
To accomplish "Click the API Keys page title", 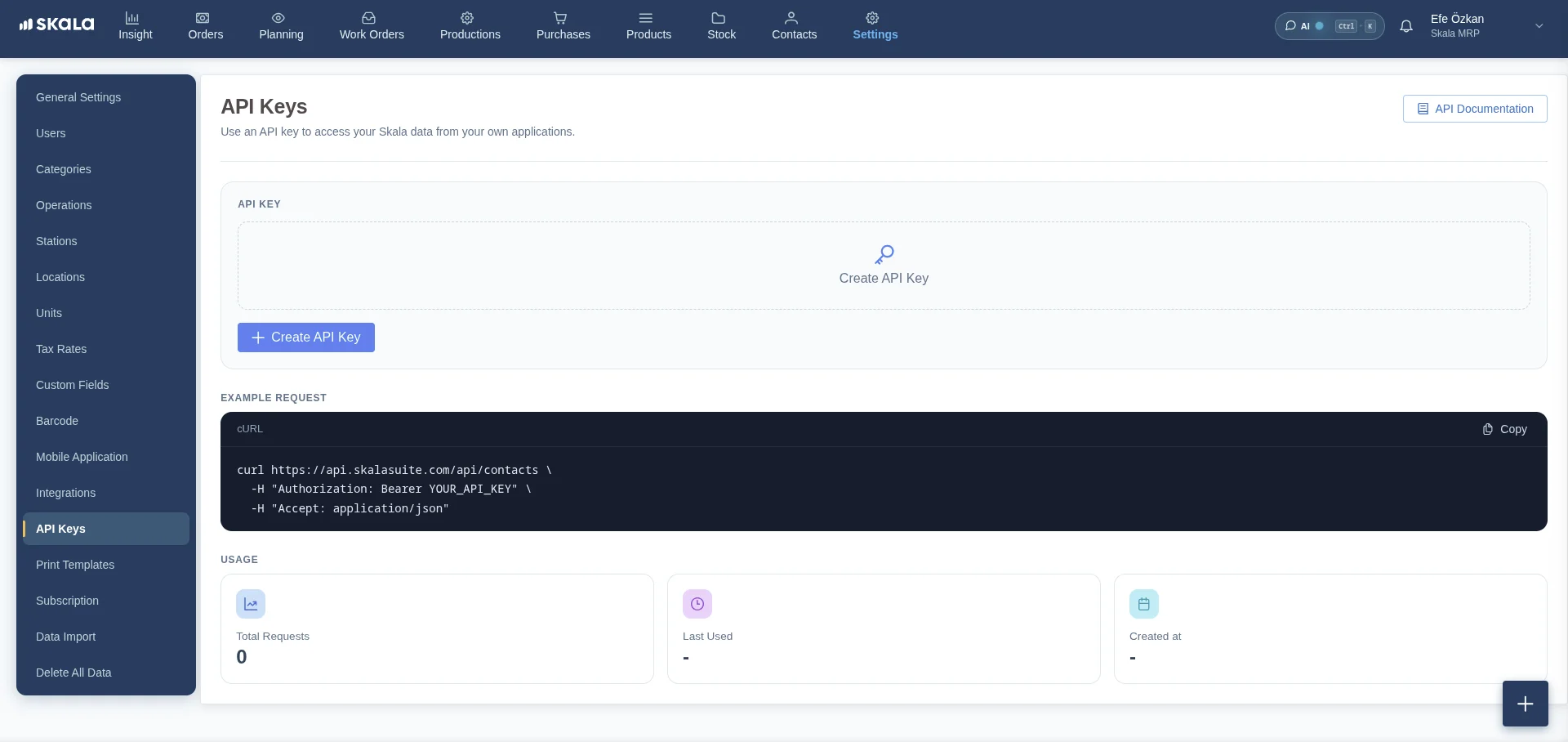I will (x=264, y=106).
